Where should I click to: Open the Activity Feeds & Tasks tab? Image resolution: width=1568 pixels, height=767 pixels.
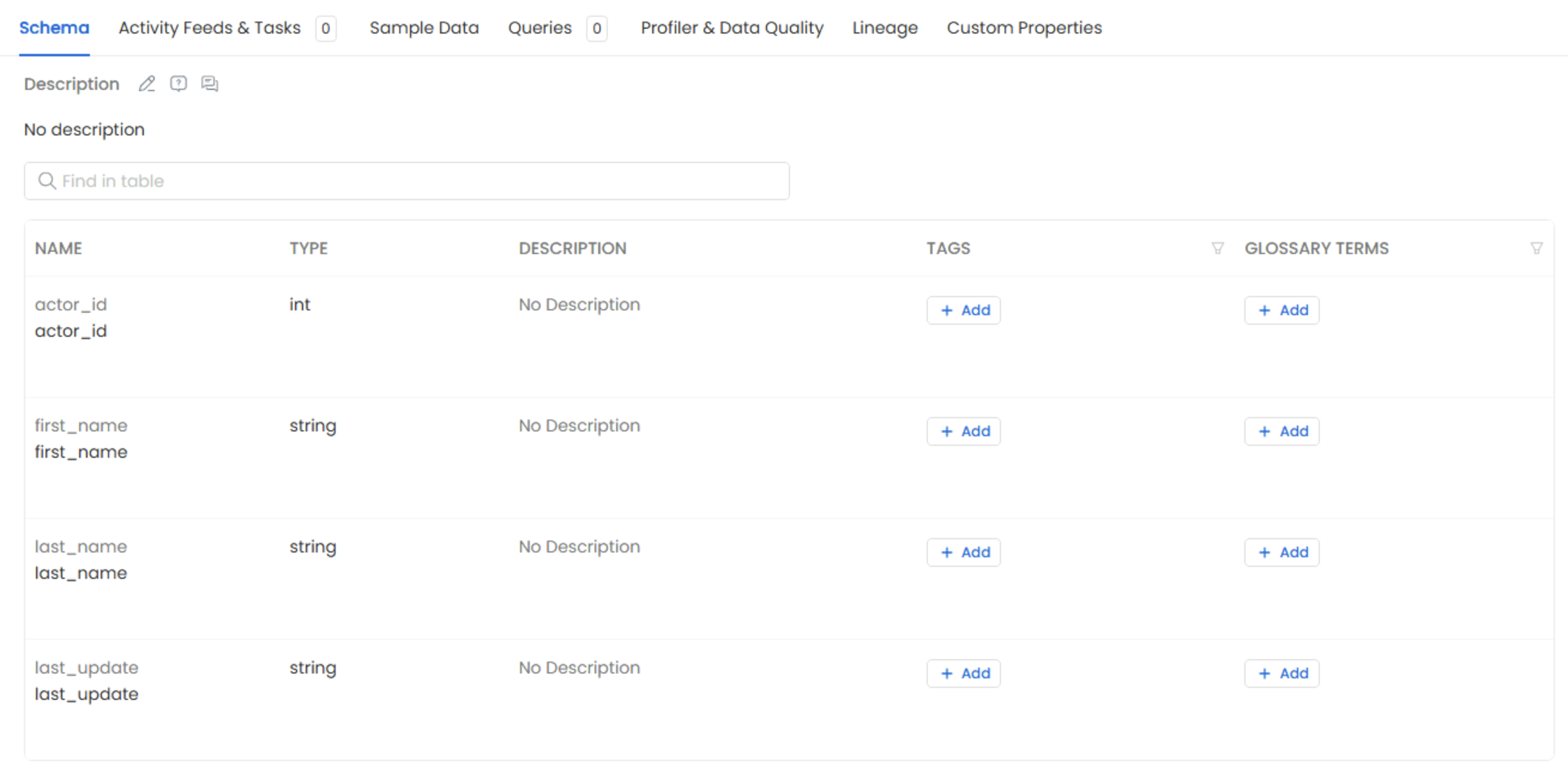[209, 28]
